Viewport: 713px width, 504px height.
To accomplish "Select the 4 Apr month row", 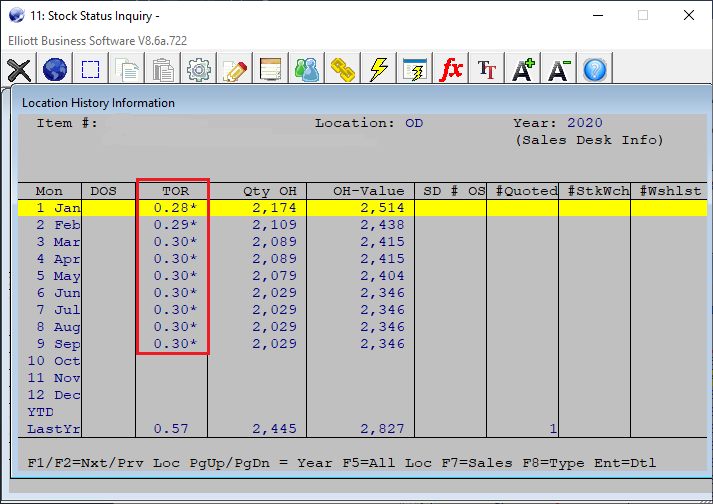I will coord(362,259).
